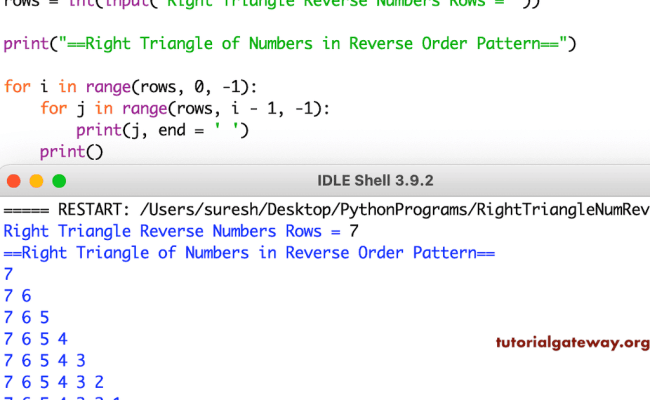The height and width of the screenshot is (400, 650).
Task: Click the output row showing only '7'
Action: pyautogui.click(x=8, y=274)
